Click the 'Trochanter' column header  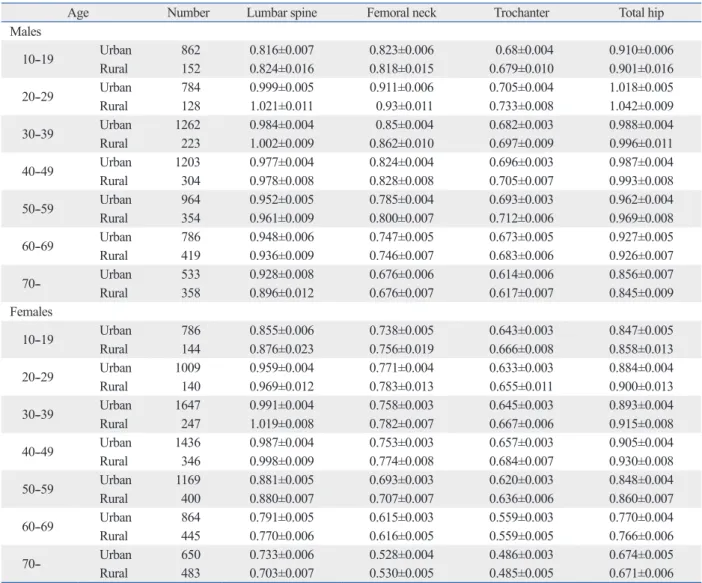521,13
